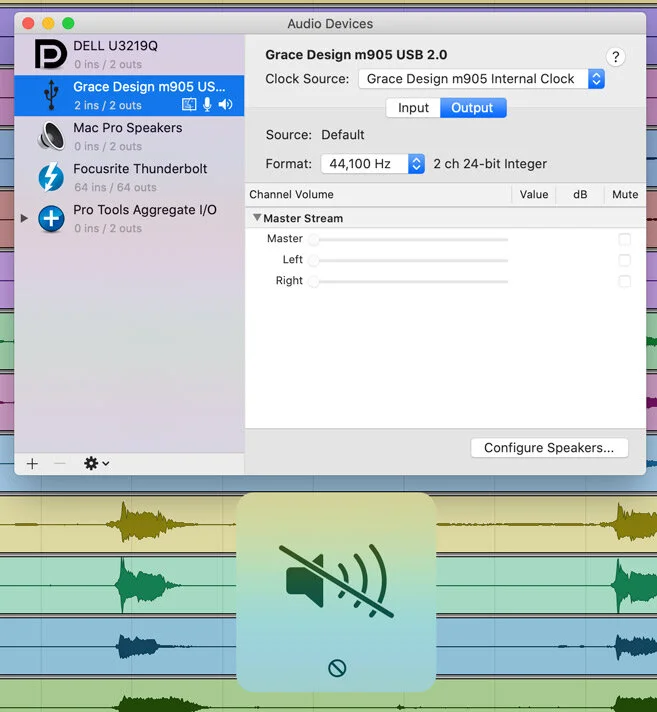Select the DELL U3219Q device row text
The height and width of the screenshot is (712, 657).
pyautogui.click(x=115, y=46)
